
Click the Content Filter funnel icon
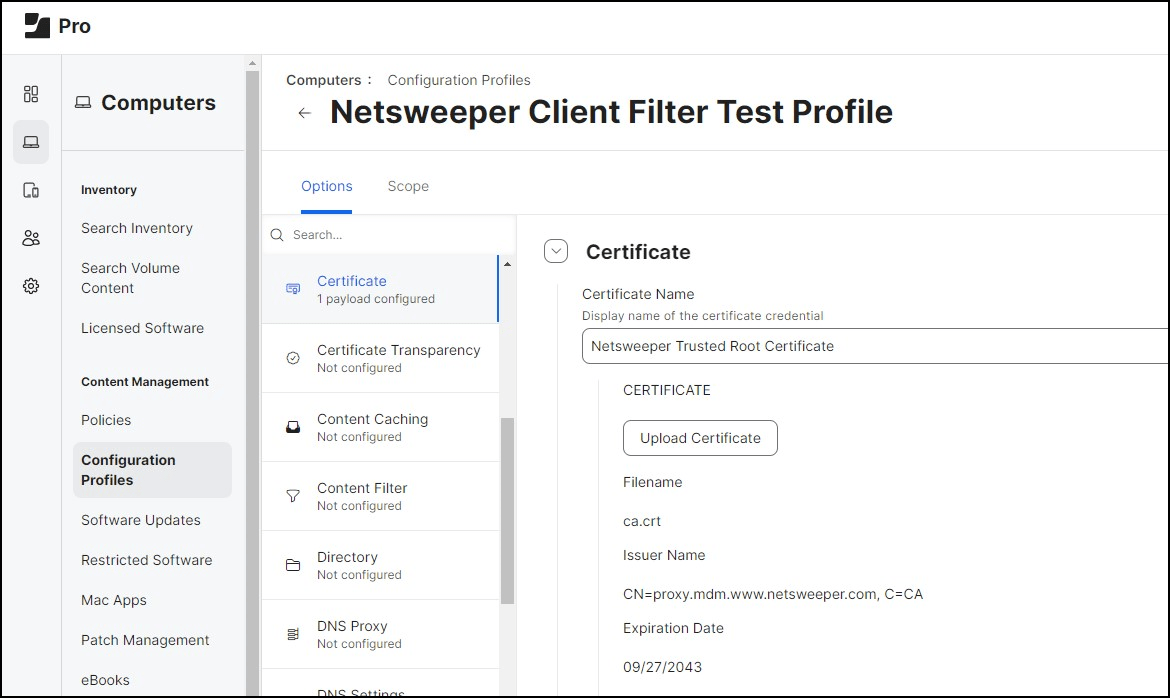pyautogui.click(x=292, y=495)
